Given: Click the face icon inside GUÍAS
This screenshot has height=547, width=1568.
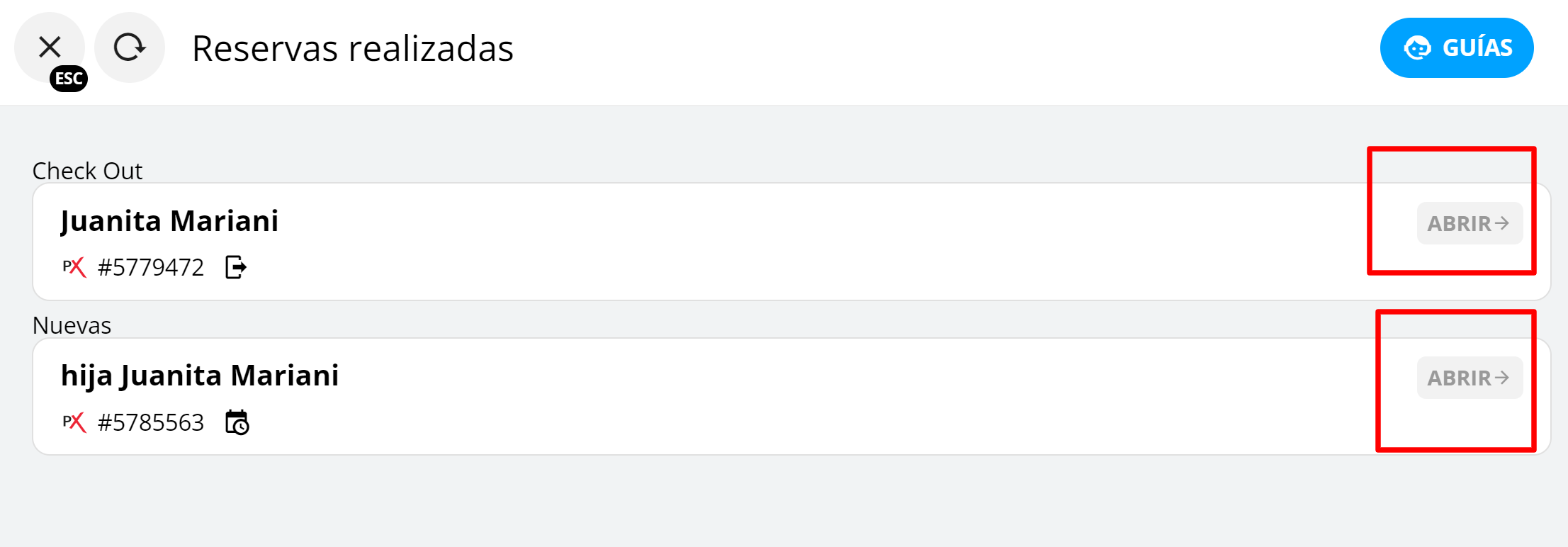Looking at the screenshot, I should pos(1417,47).
